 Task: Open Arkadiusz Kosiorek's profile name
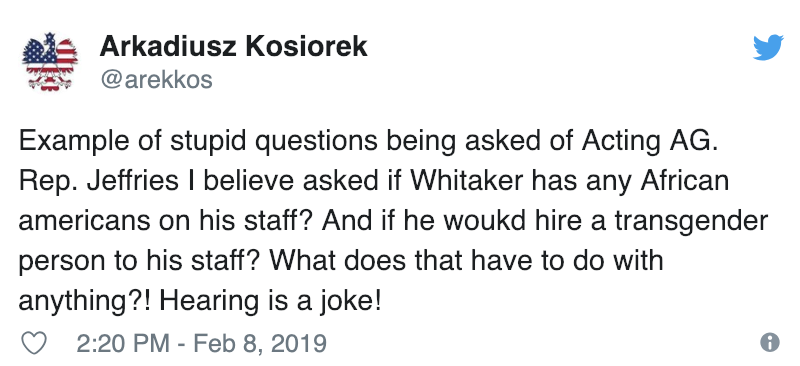coord(233,47)
